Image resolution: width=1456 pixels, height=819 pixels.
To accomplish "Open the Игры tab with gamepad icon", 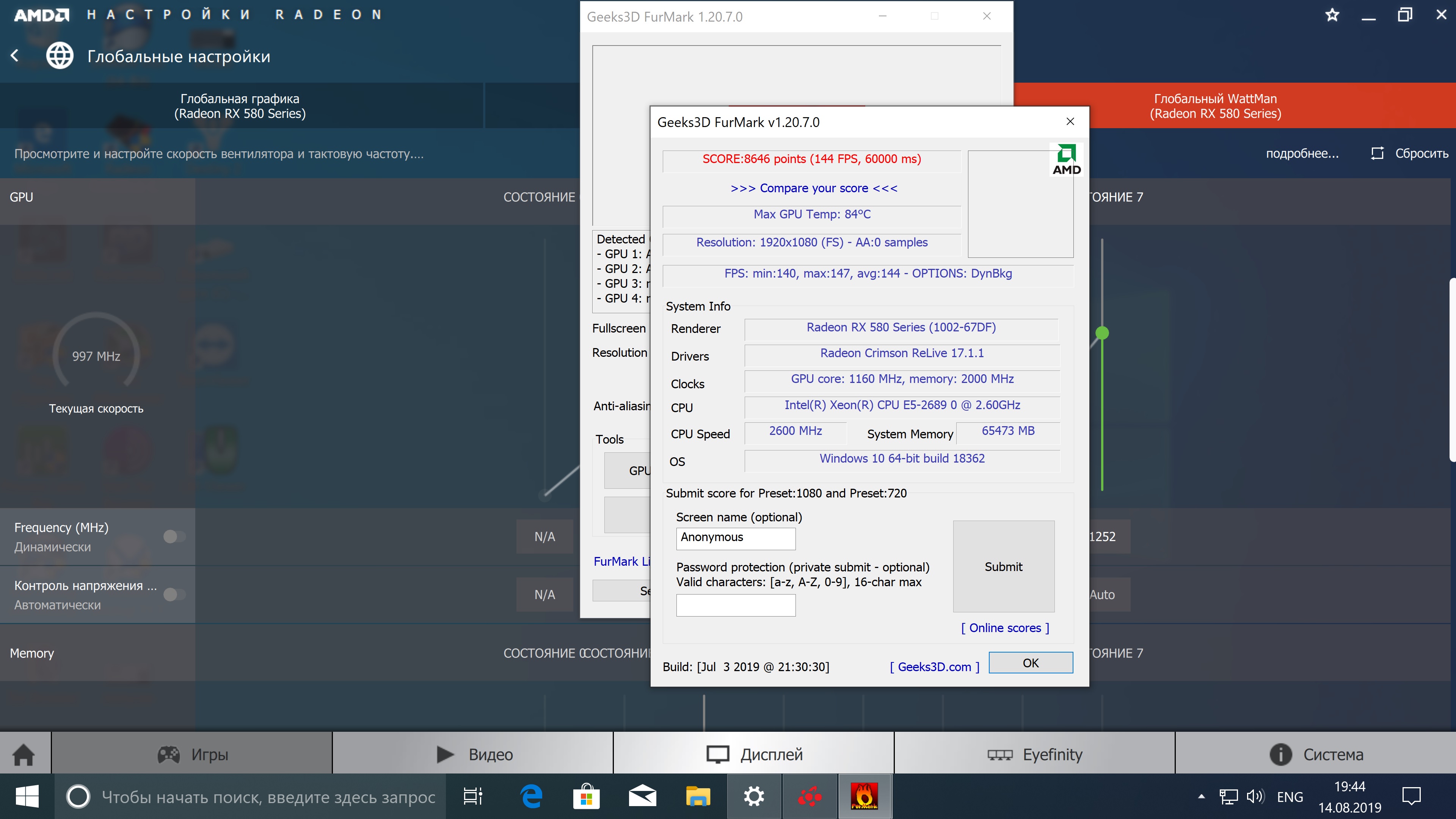I will (192, 754).
